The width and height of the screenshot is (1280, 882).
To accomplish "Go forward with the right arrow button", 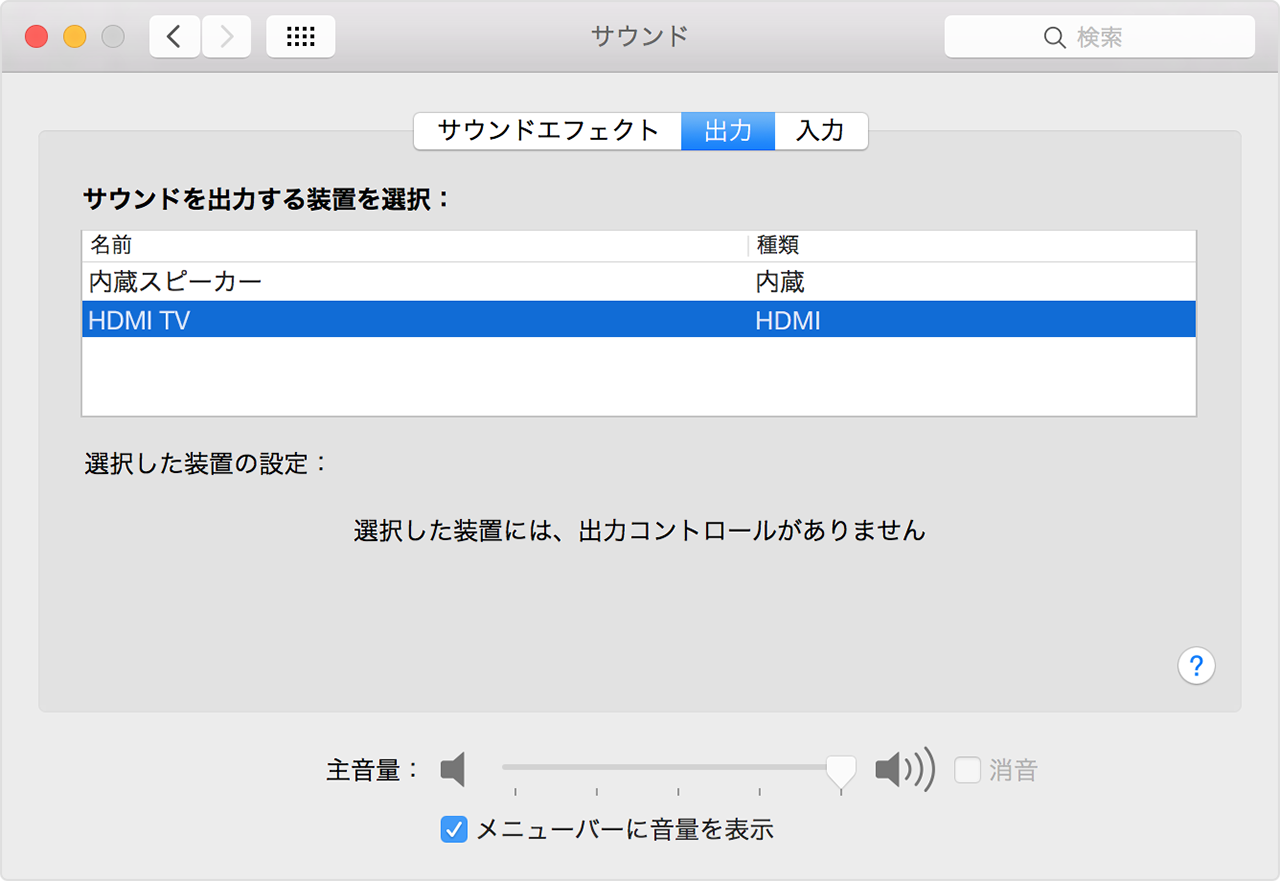I will 226,37.
